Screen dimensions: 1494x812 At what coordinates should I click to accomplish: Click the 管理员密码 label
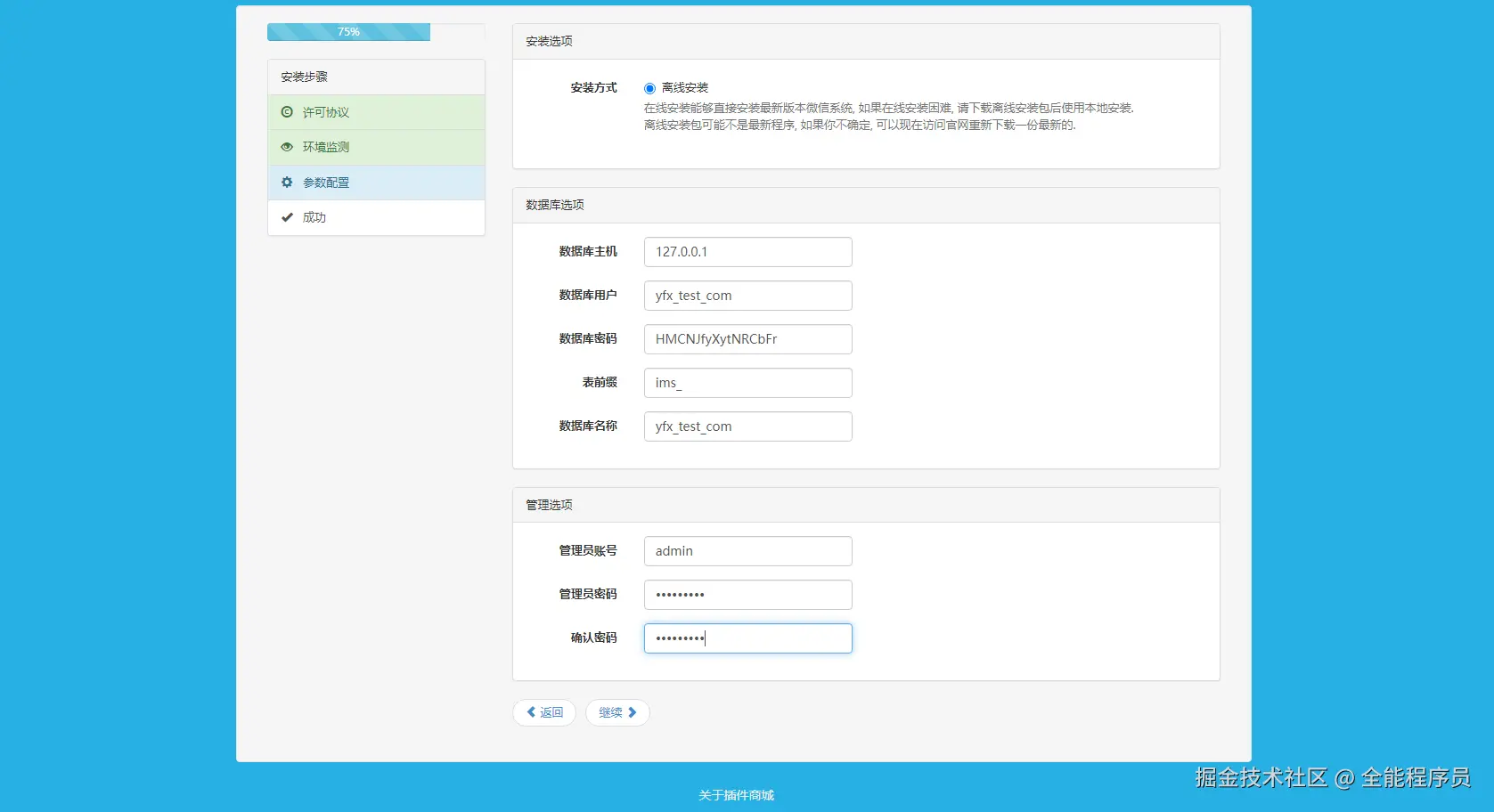588,595
